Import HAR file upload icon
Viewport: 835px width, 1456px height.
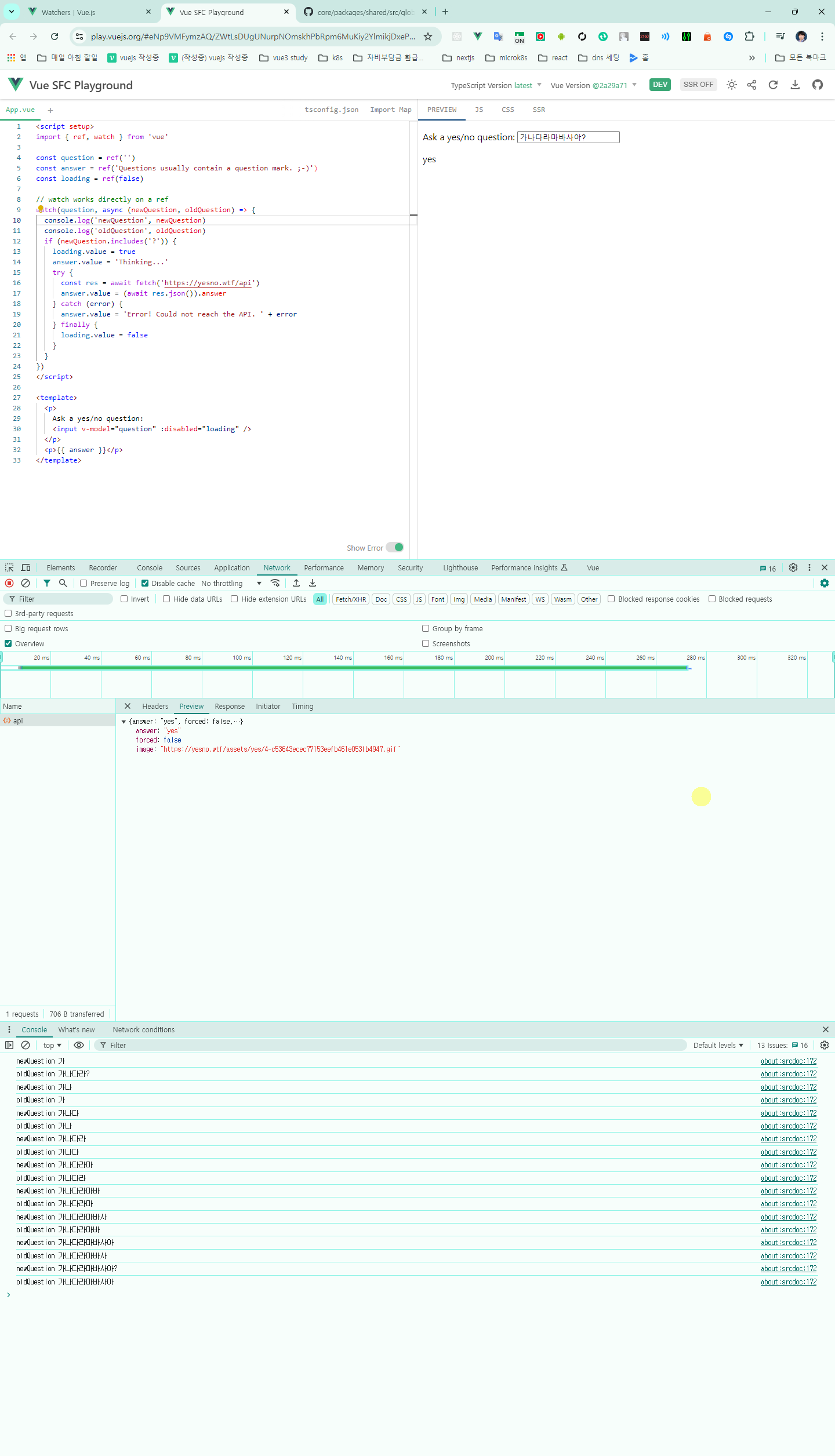click(x=296, y=583)
